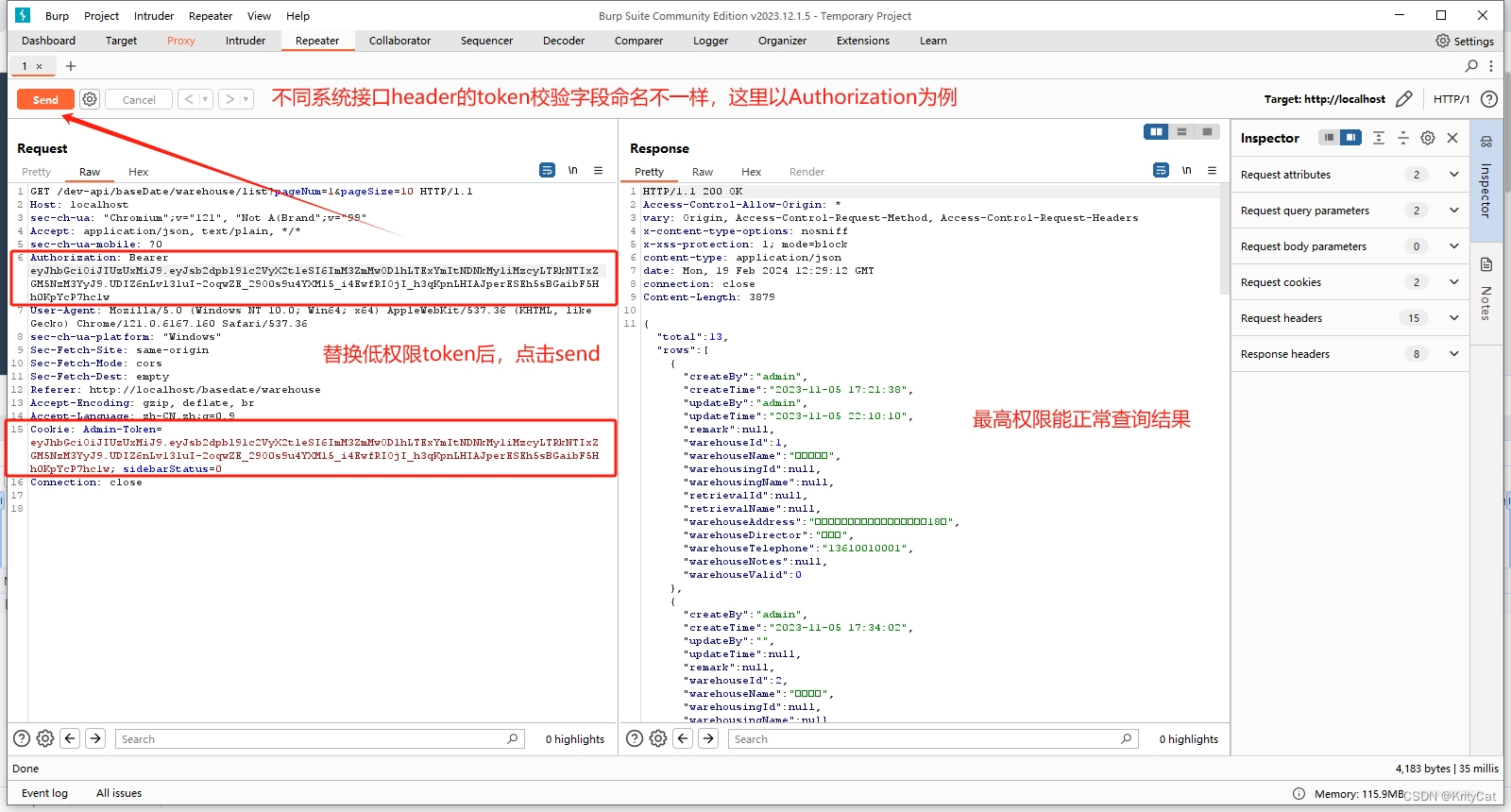Open Repeater help question icon
This screenshot has width=1511, height=812.
(x=1489, y=99)
